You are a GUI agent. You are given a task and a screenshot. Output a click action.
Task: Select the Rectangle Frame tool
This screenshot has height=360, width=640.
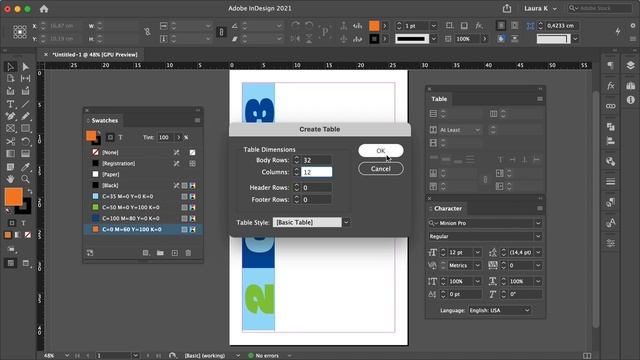11,129
